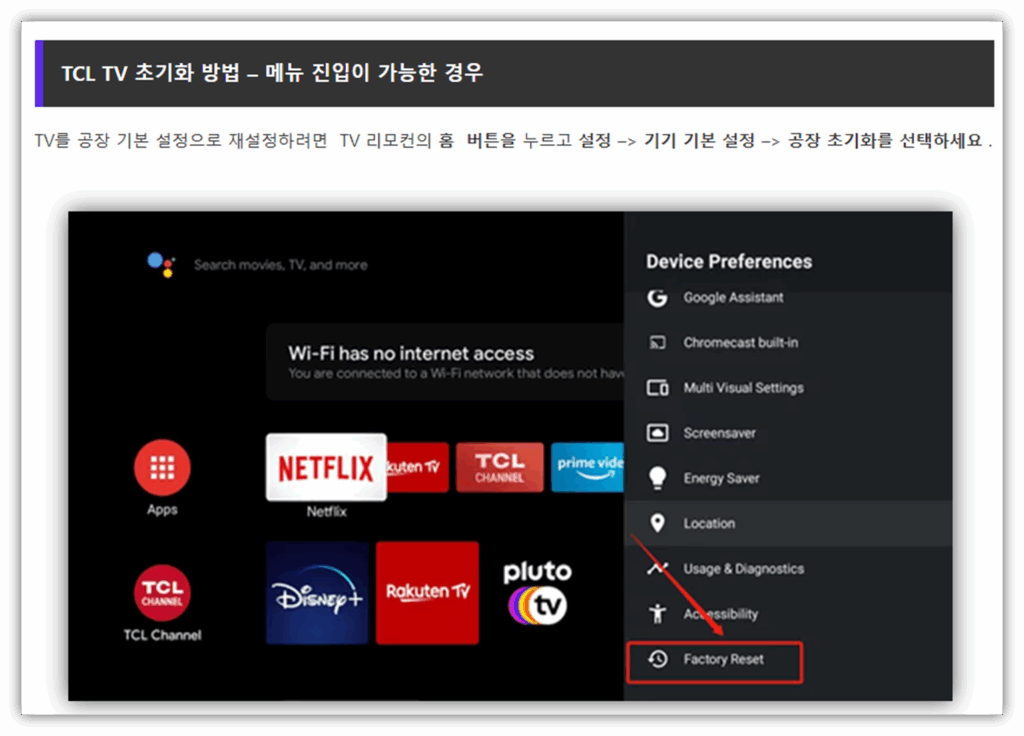Select Google Assistant menu entry
The height and width of the screenshot is (736, 1024).
(788, 297)
